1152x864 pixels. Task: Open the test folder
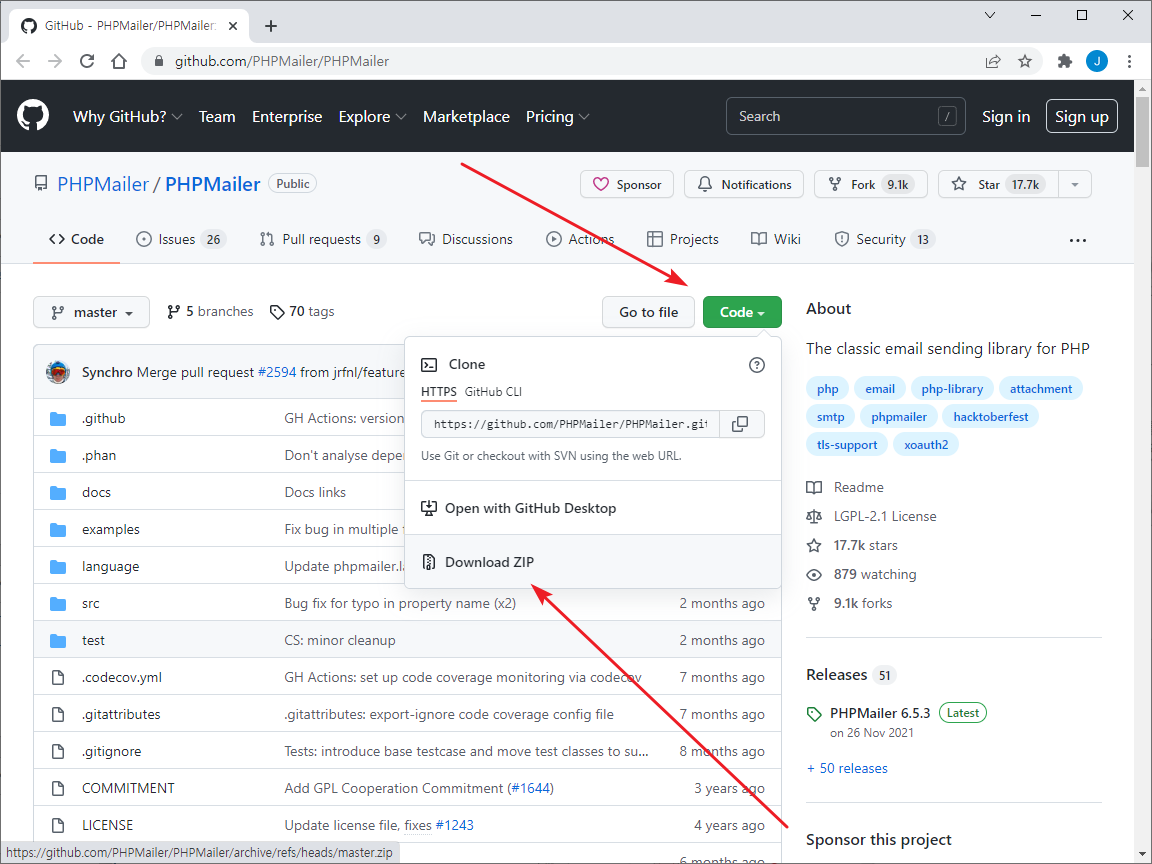click(93, 640)
